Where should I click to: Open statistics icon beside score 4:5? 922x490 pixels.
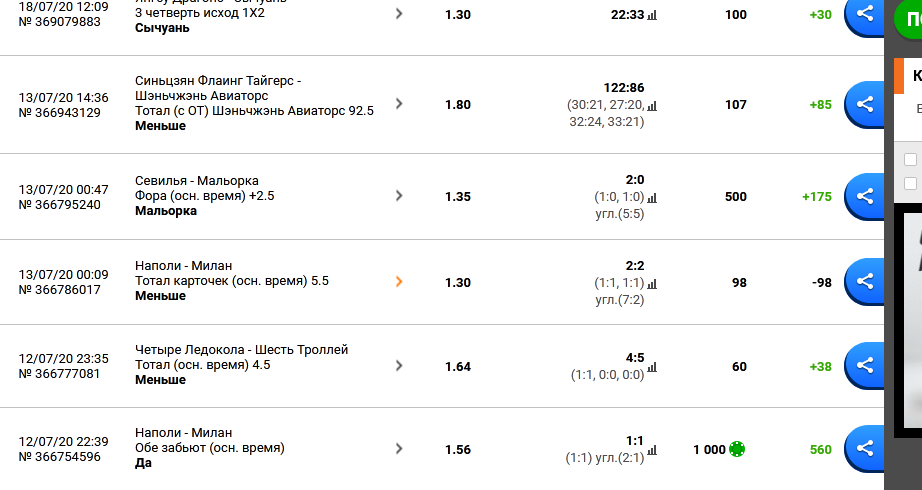(652, 368)
